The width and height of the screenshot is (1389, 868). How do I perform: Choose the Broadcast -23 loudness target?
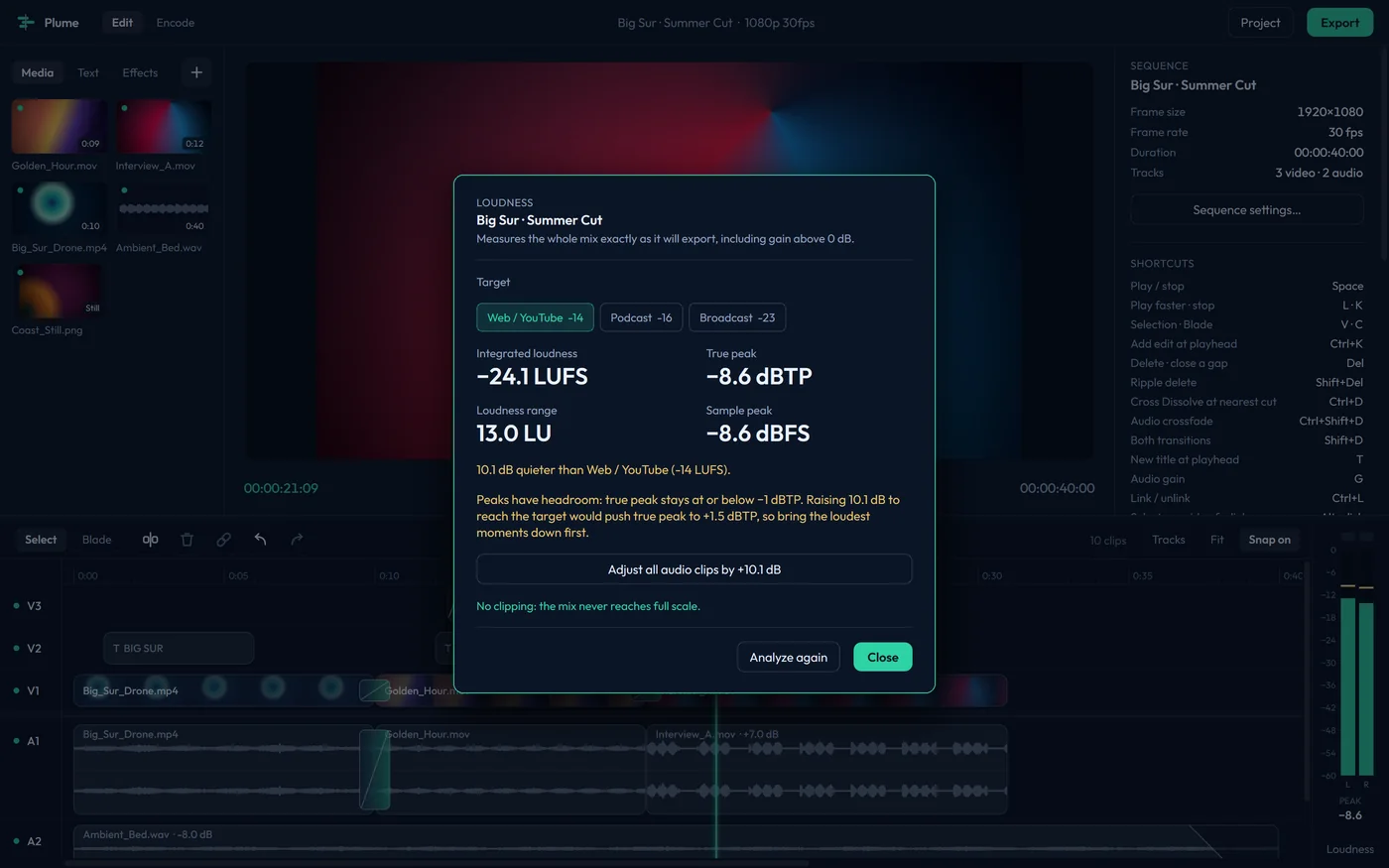pyautogui.click(x=737, y=317)
